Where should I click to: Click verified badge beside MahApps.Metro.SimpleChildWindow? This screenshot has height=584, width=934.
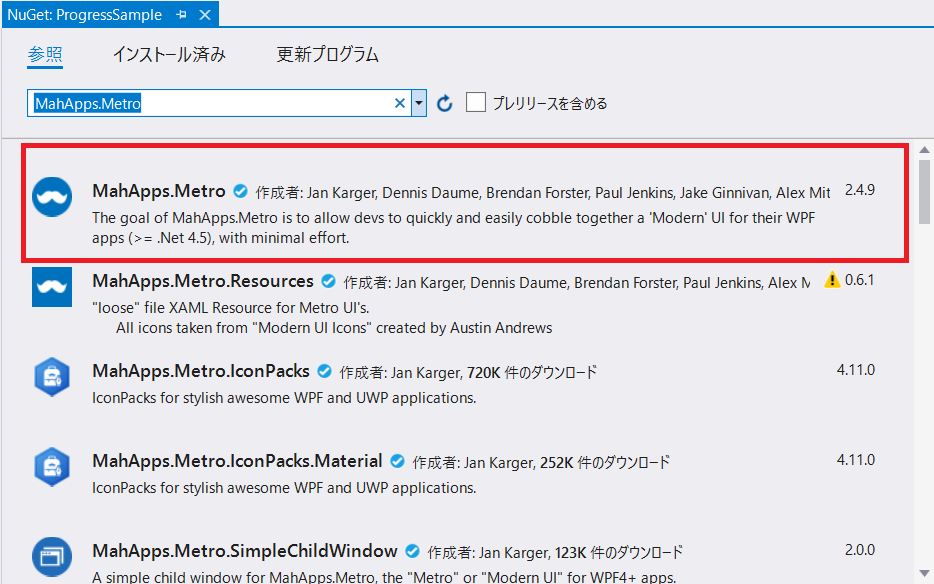[x=412, y=551]
